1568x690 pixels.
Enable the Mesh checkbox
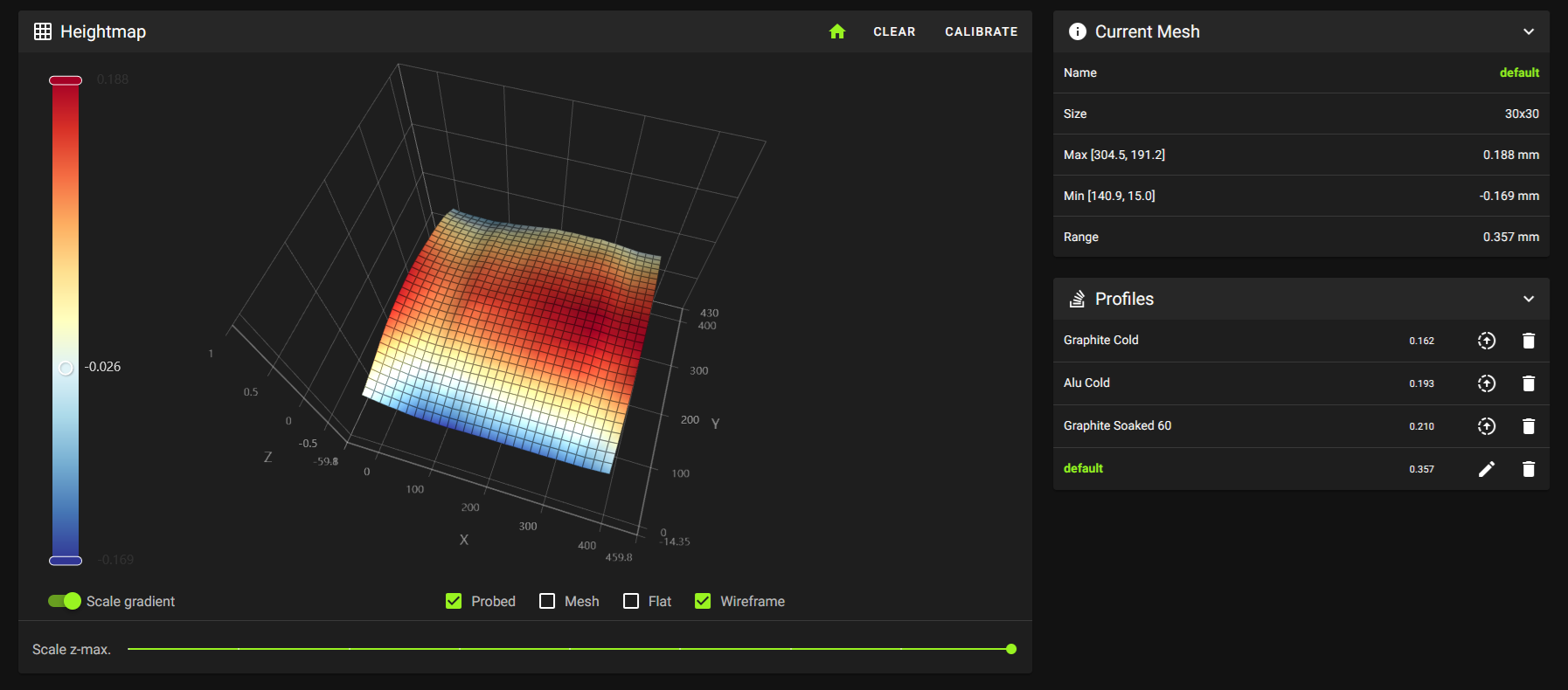547,601
